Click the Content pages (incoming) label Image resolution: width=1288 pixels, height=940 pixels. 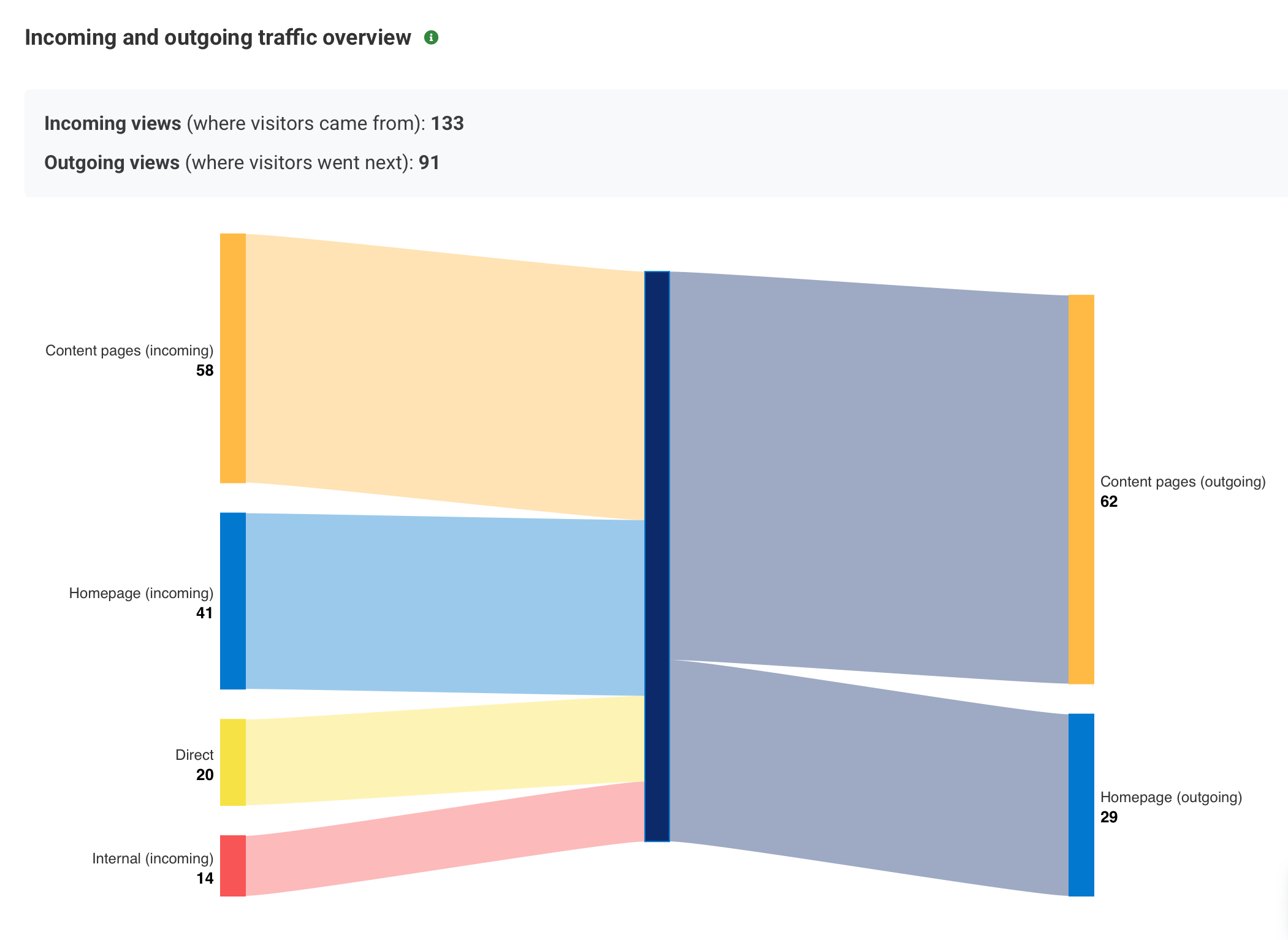[129, 351]
